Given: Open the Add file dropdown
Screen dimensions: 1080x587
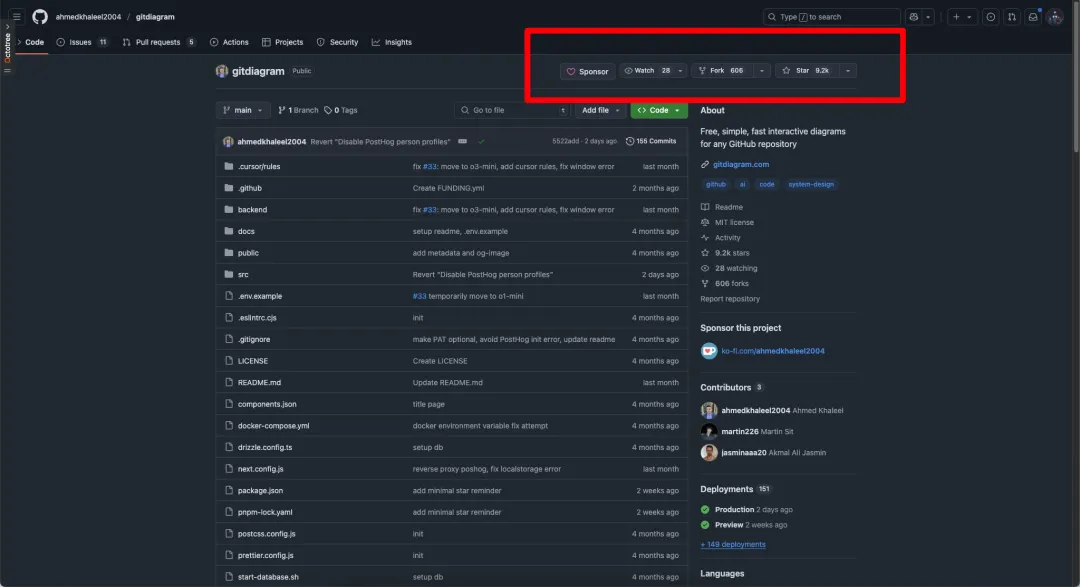Looking at the screenshot, I should [x=600, y=110].
